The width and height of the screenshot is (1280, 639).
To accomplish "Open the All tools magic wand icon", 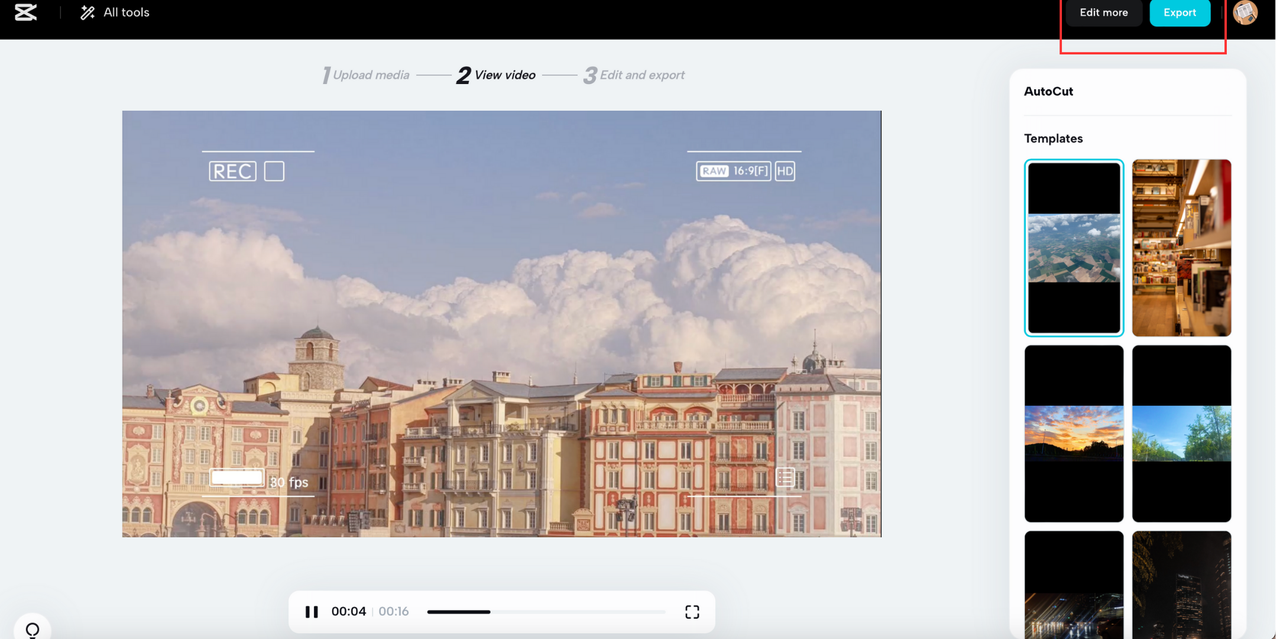I will pos(87,13).
